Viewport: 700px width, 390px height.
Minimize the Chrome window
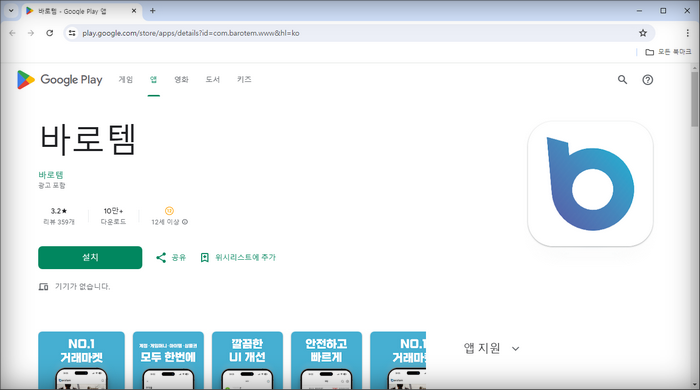tap(639, 11)
